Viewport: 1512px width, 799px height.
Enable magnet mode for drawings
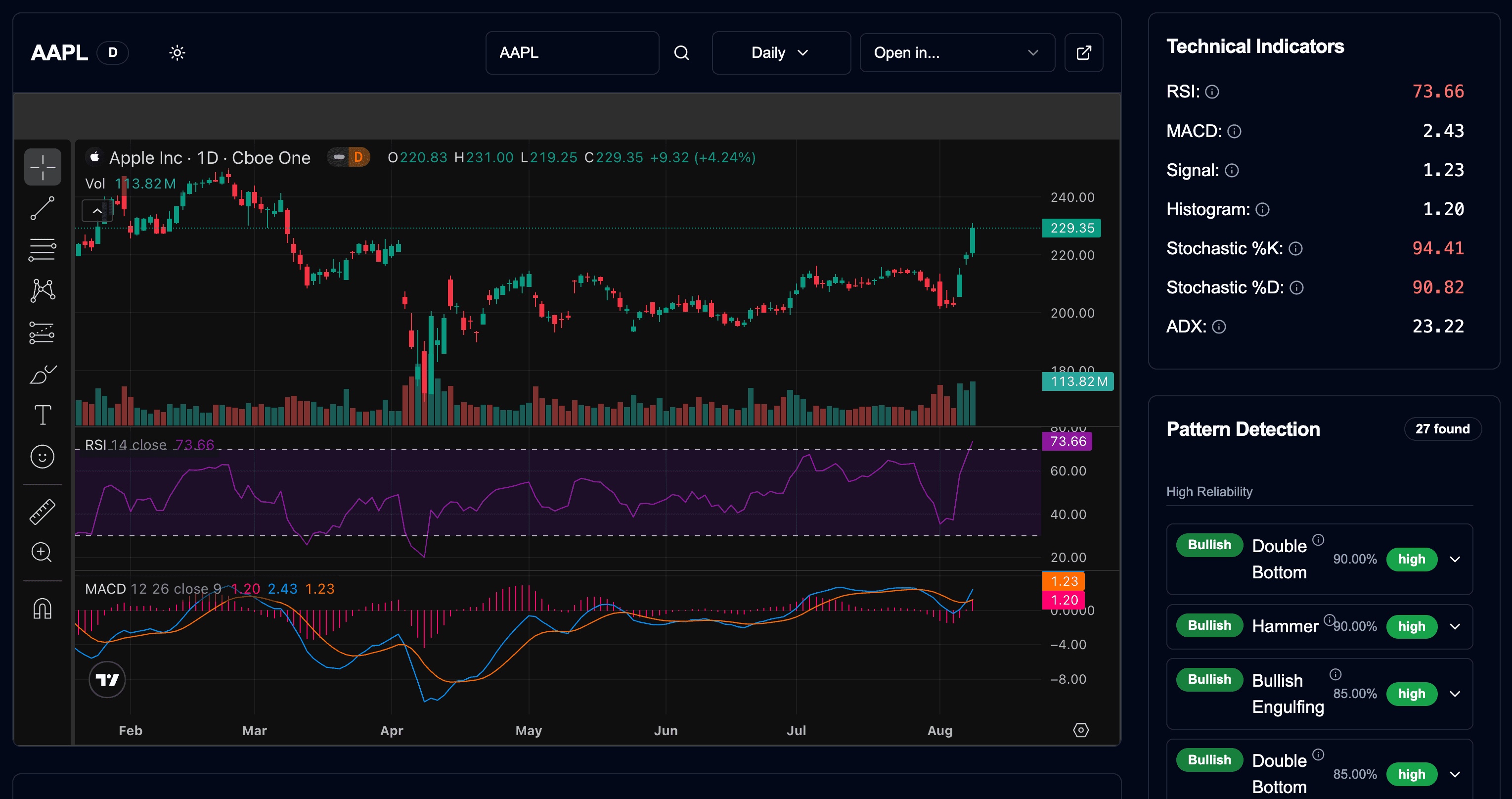click(x=42, y=609)
